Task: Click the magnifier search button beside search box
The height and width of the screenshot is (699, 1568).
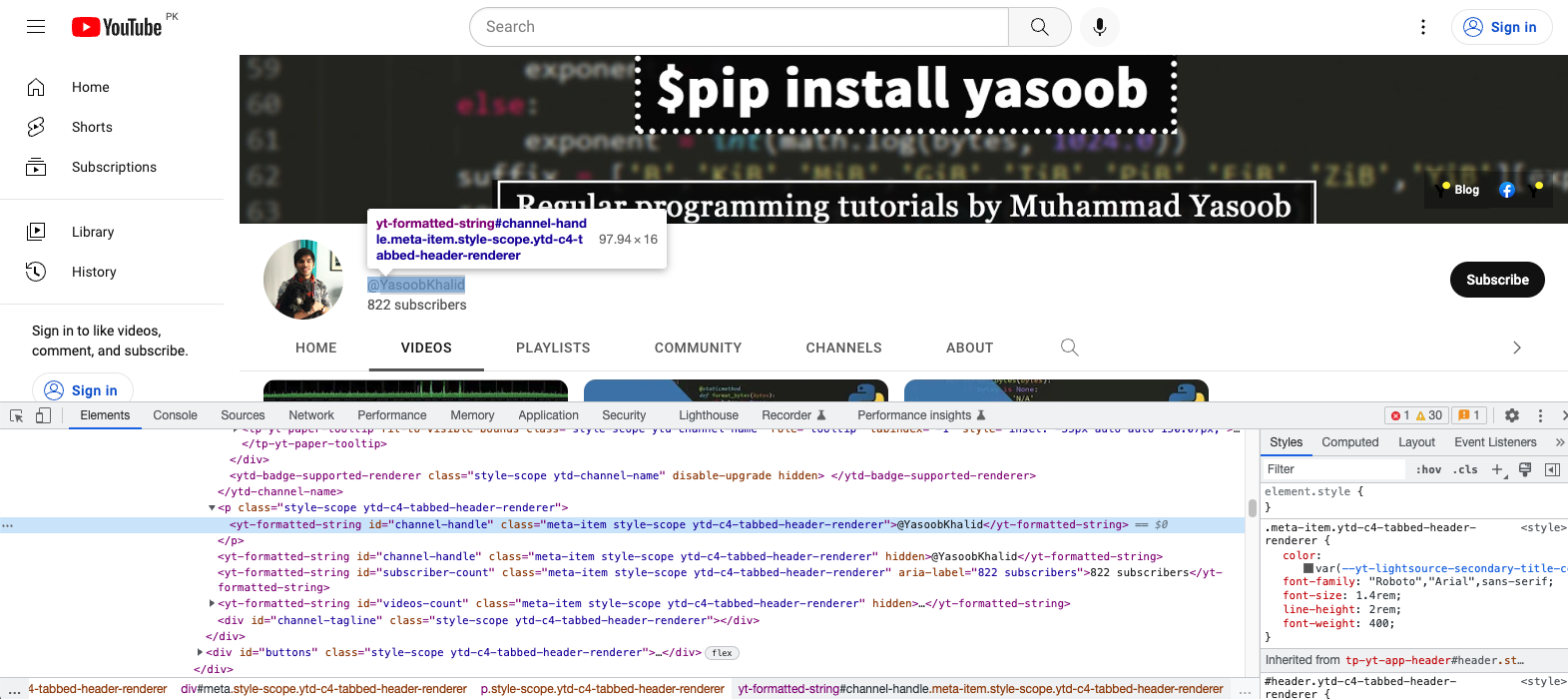Action: tap(1039, 27)
